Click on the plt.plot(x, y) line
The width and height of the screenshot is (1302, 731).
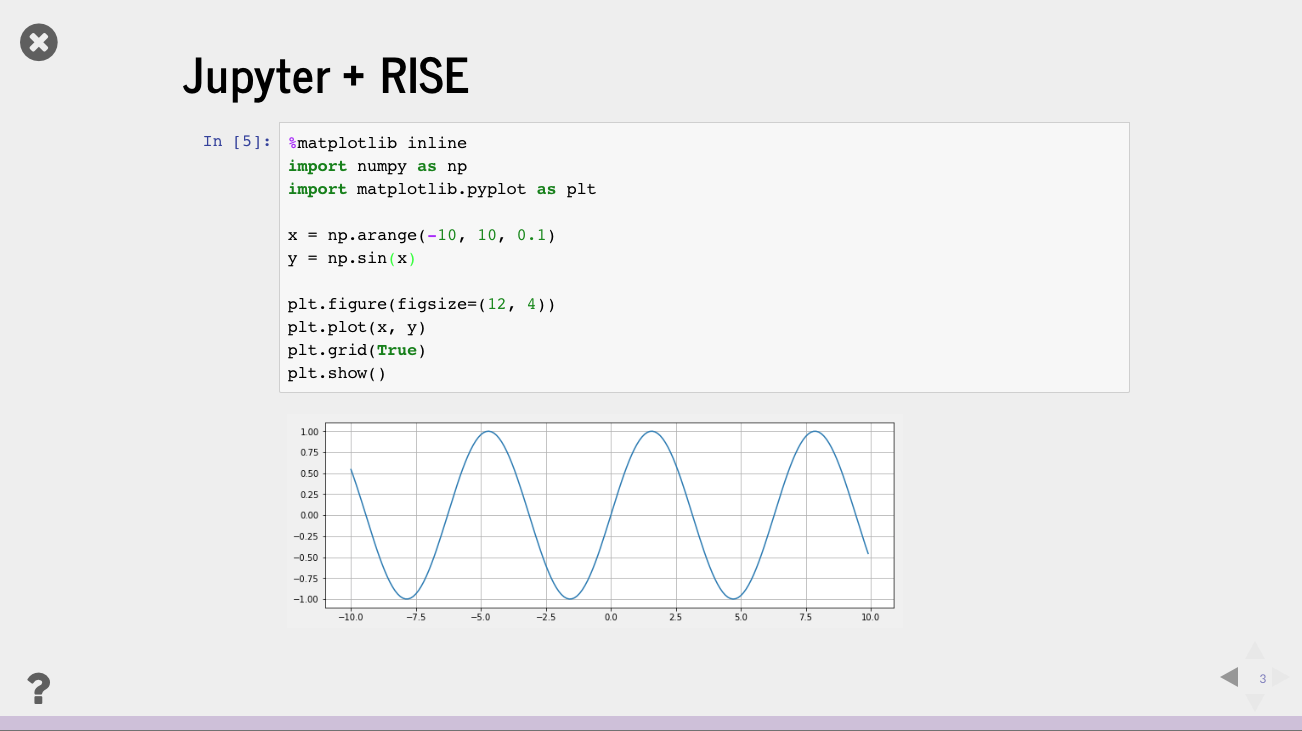coord(357,327)
